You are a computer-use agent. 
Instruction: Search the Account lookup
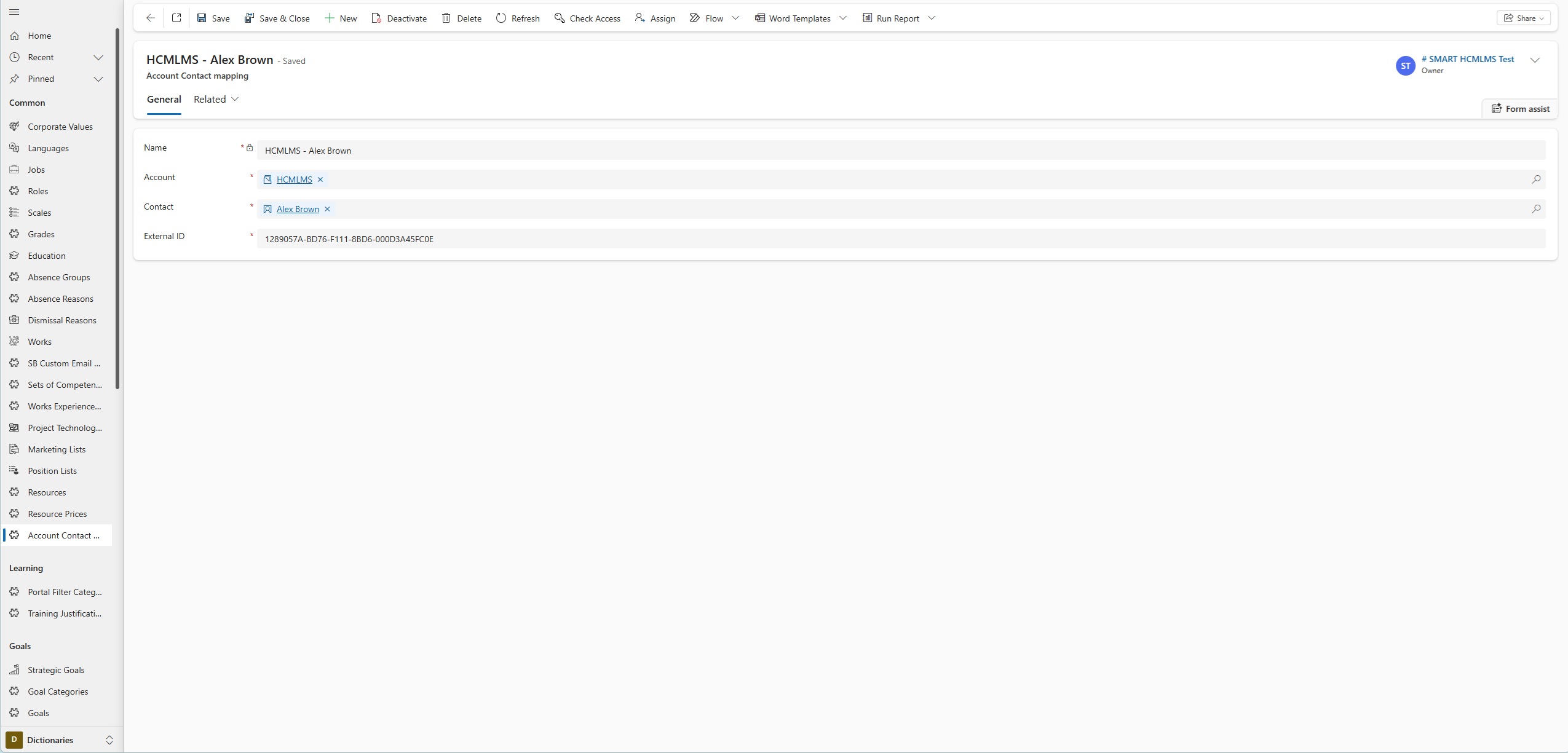1535,179
